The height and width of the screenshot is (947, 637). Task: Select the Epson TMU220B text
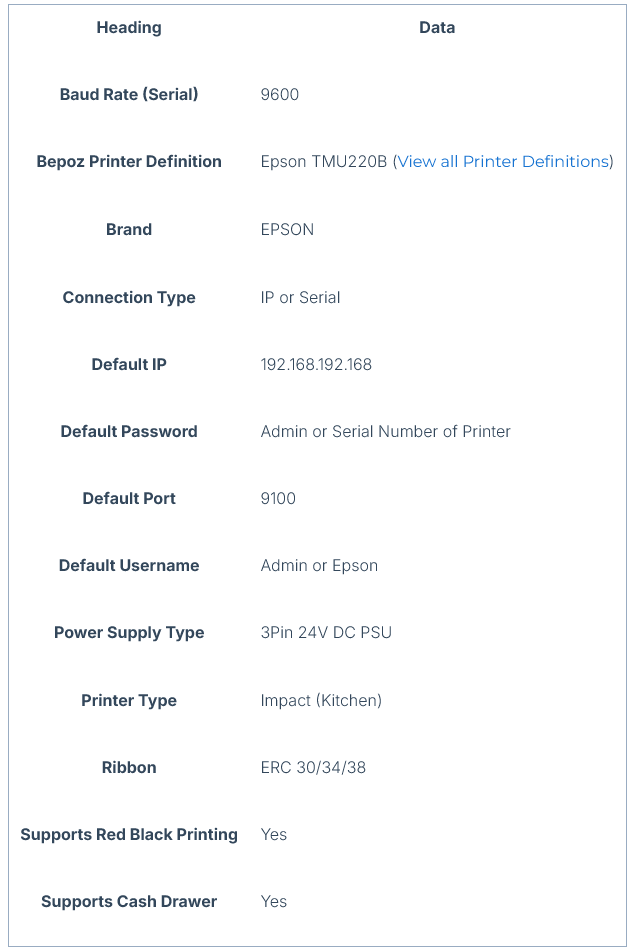pos(323,161)
